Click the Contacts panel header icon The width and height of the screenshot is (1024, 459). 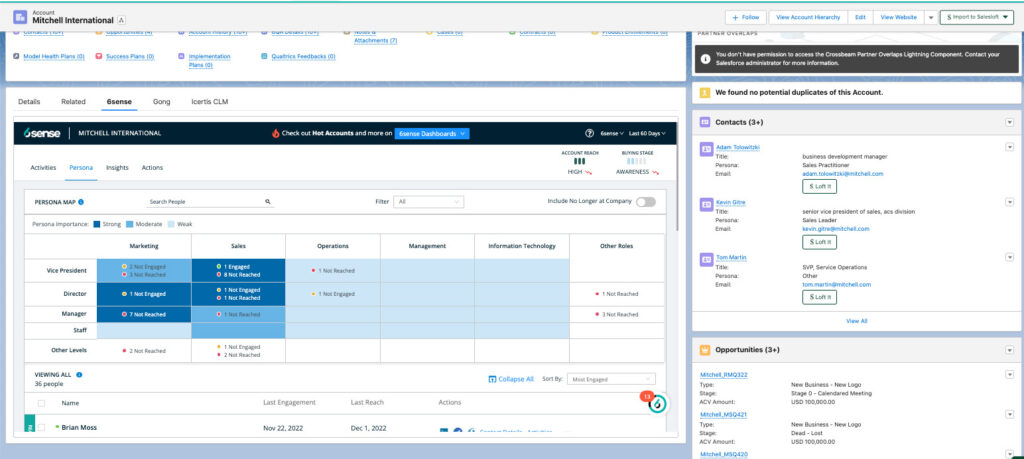[x=704, y=122]
